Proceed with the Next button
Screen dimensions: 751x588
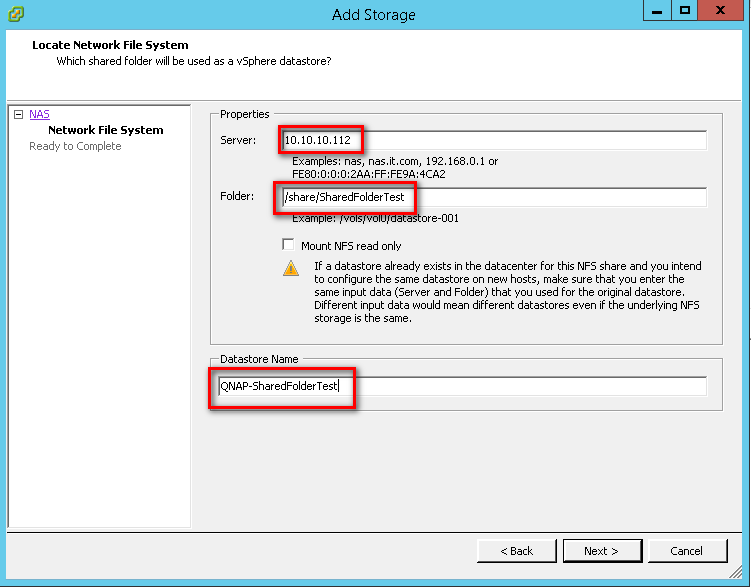click(602, 551)
